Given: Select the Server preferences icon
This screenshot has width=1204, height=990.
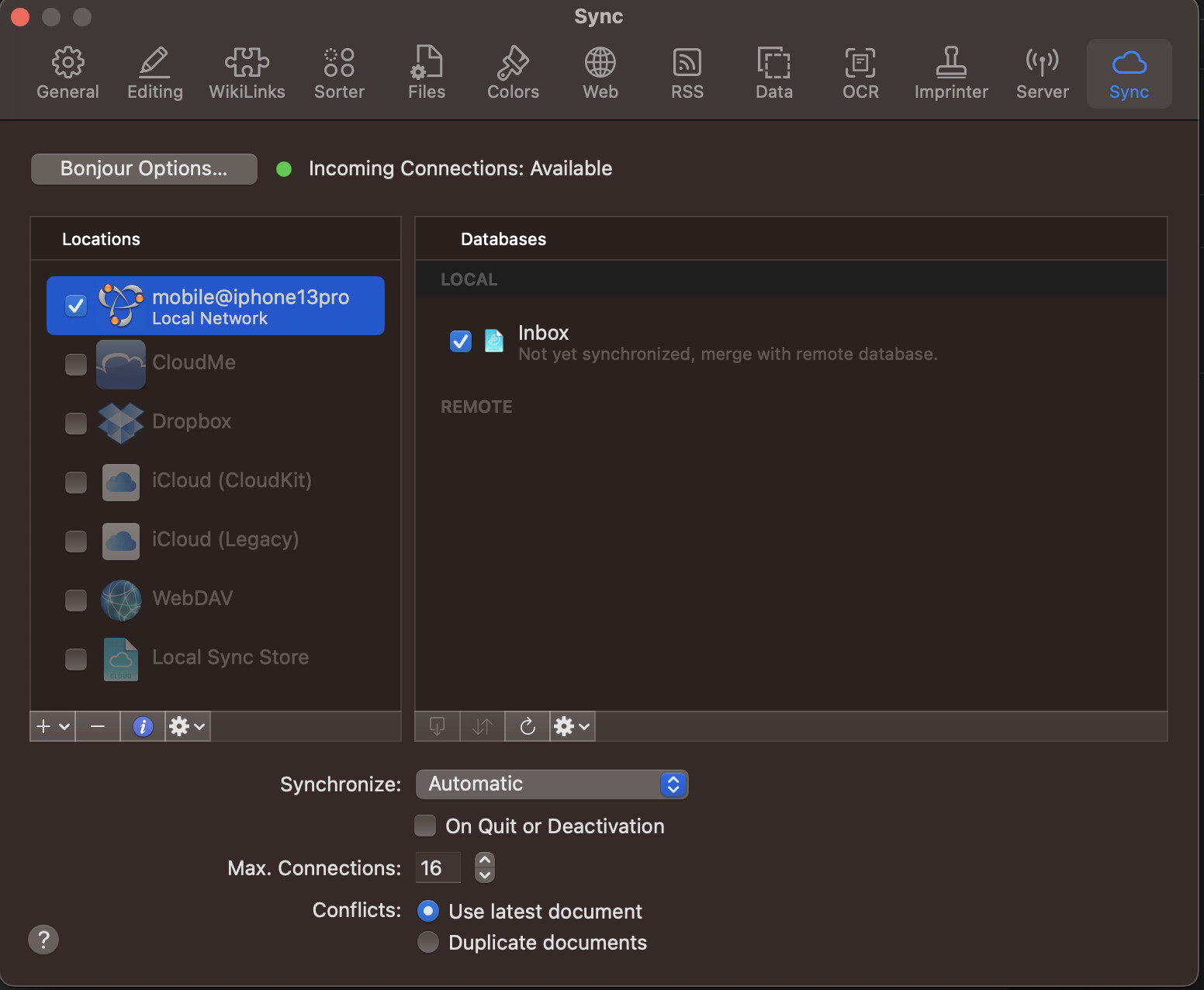Looking at the screenshot, I should point(1042,72).
